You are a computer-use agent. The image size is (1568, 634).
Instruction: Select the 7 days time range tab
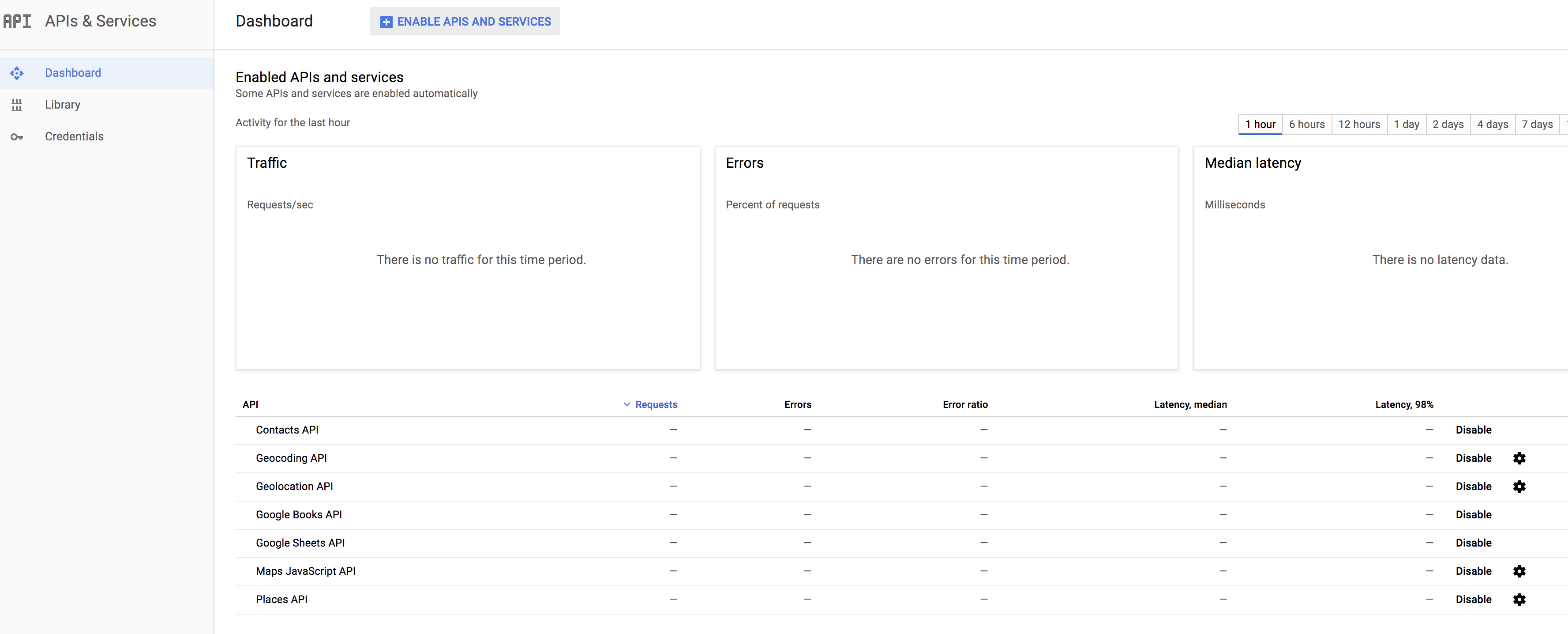[x=1537, y=124]
